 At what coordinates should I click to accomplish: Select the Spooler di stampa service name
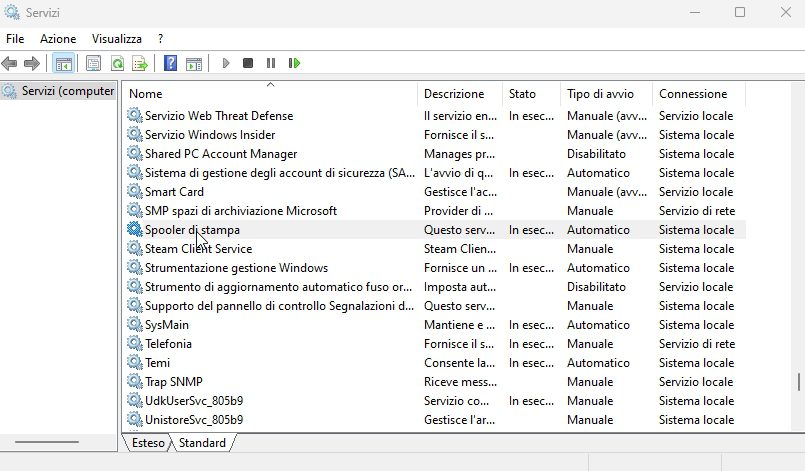pyautogui.click(x=192, y=230)
